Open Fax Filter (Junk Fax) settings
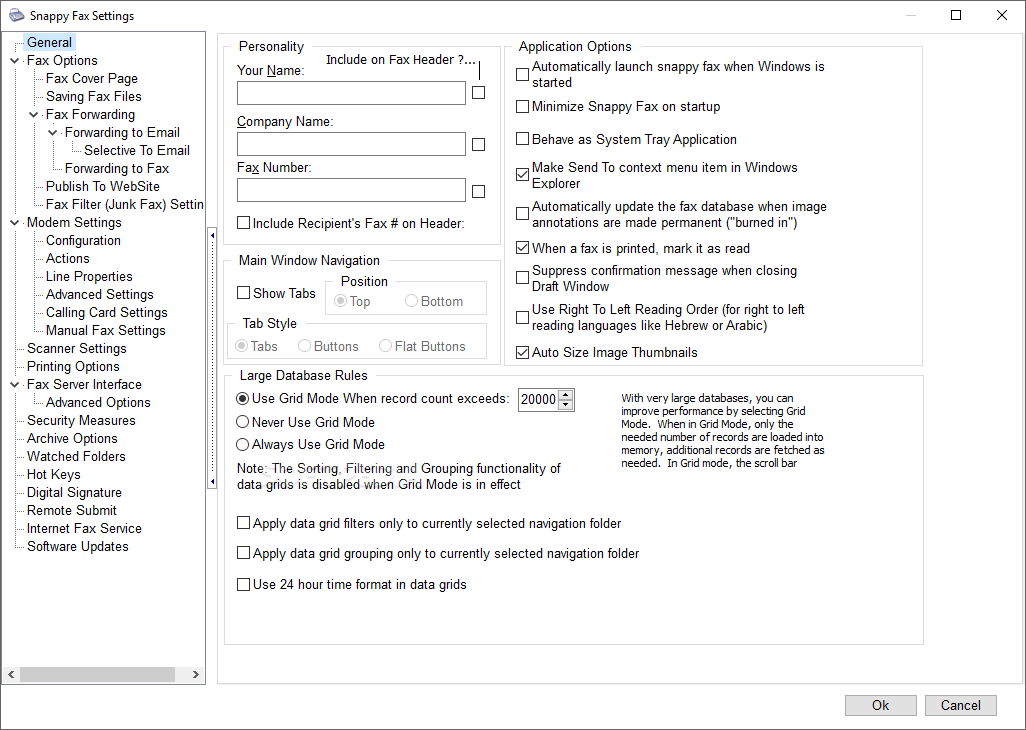This screenshot has height=730, width=1026. (x=124, y=204)
